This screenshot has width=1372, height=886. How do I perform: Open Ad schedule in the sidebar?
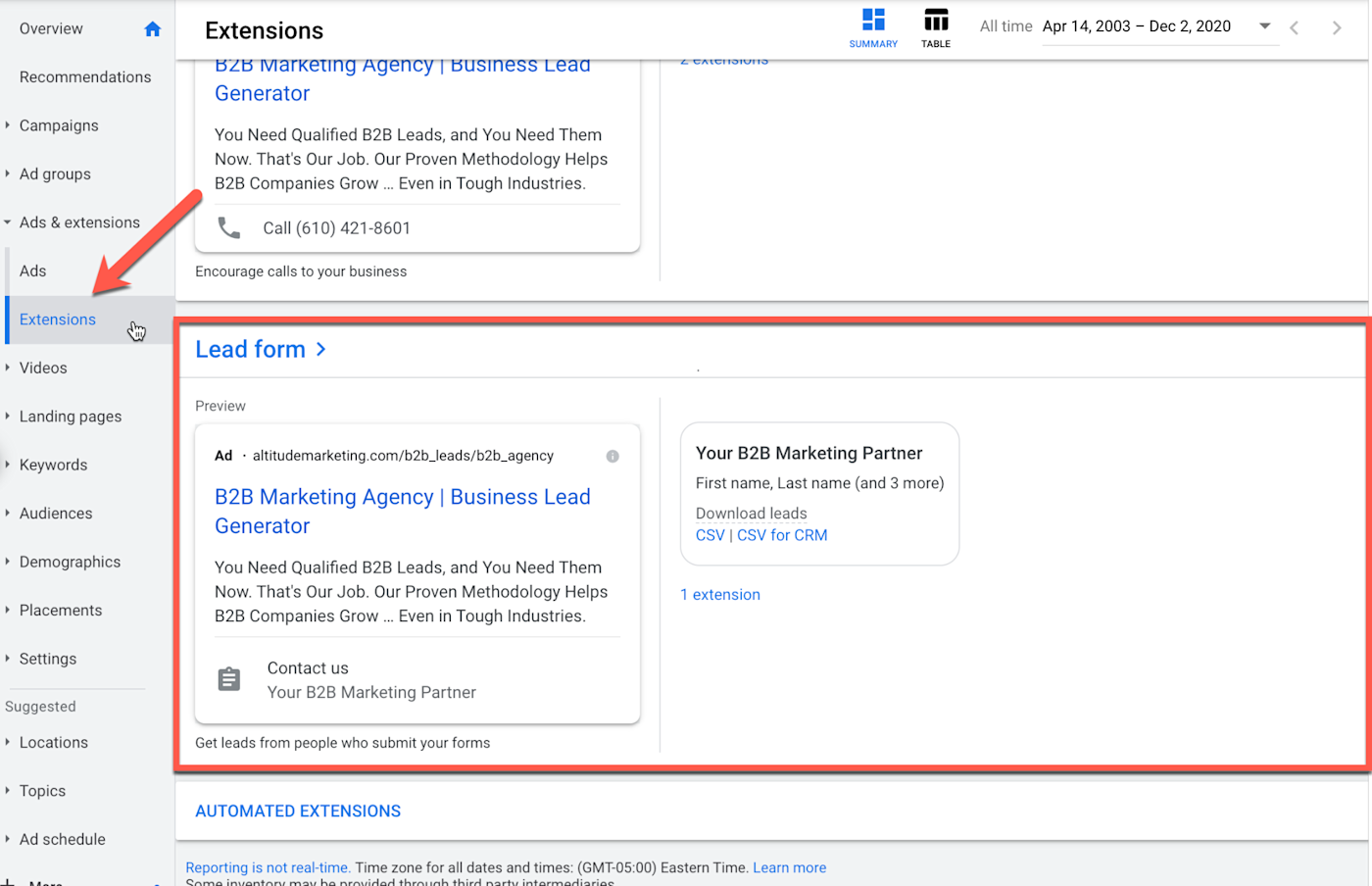63,839
